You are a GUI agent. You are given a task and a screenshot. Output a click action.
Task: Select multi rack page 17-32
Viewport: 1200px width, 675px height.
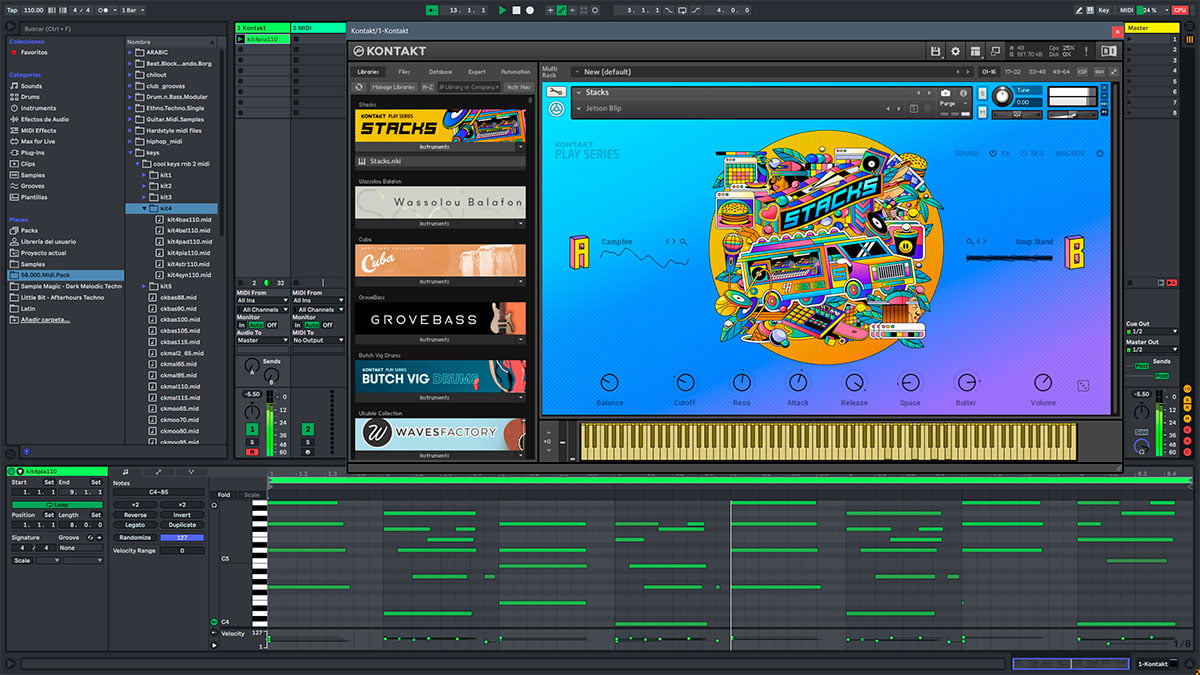[1011, 72]
